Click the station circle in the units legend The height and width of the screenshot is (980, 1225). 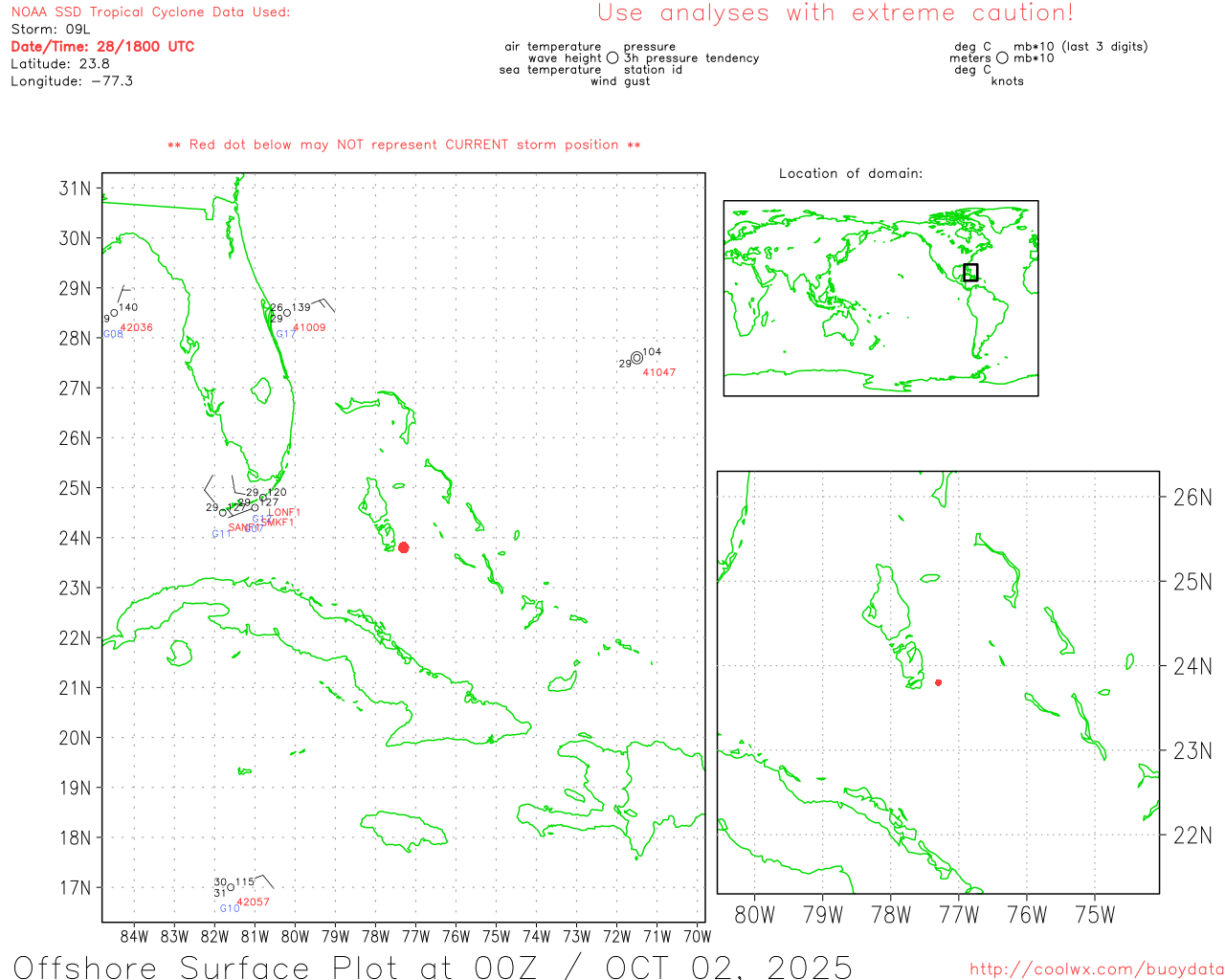pyautogui.click(x=1002, y=58)
